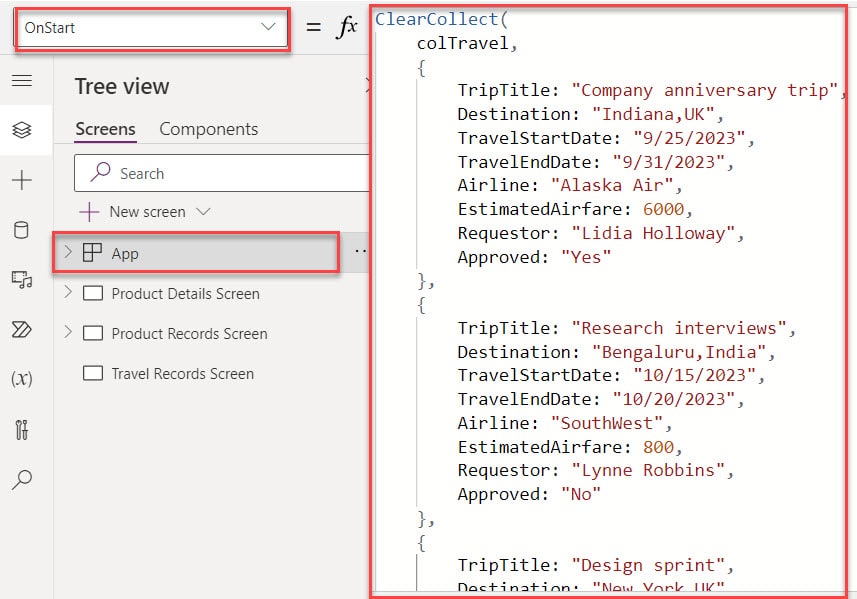The width and height of the screenshot is (857, 599).
Task: Open the New screen dropdown chevron
Action: tap(203, 211)
